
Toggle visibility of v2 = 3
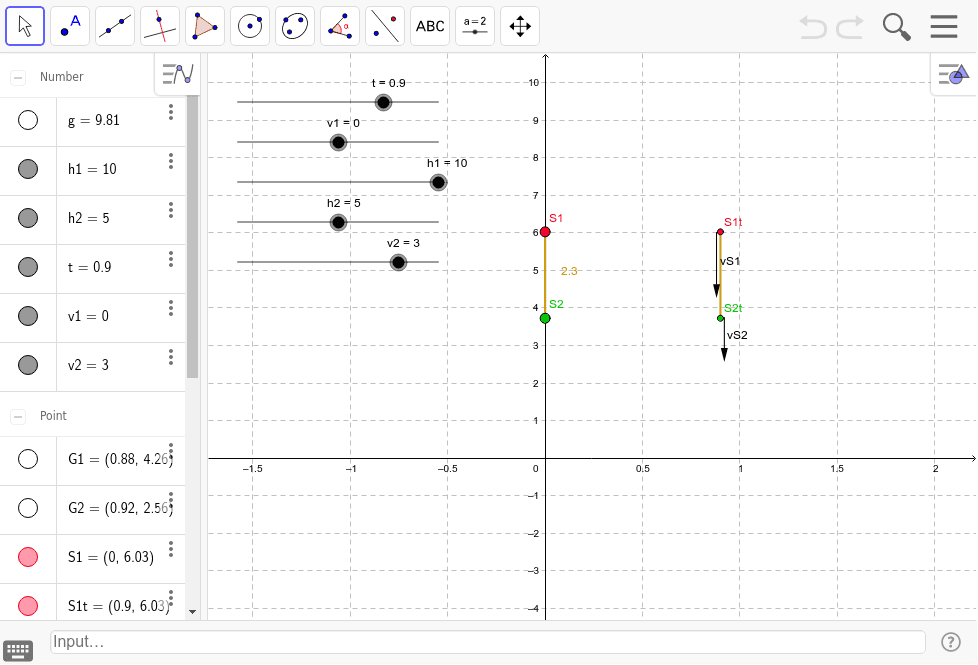pyautogui.click(x=28, y=365)
